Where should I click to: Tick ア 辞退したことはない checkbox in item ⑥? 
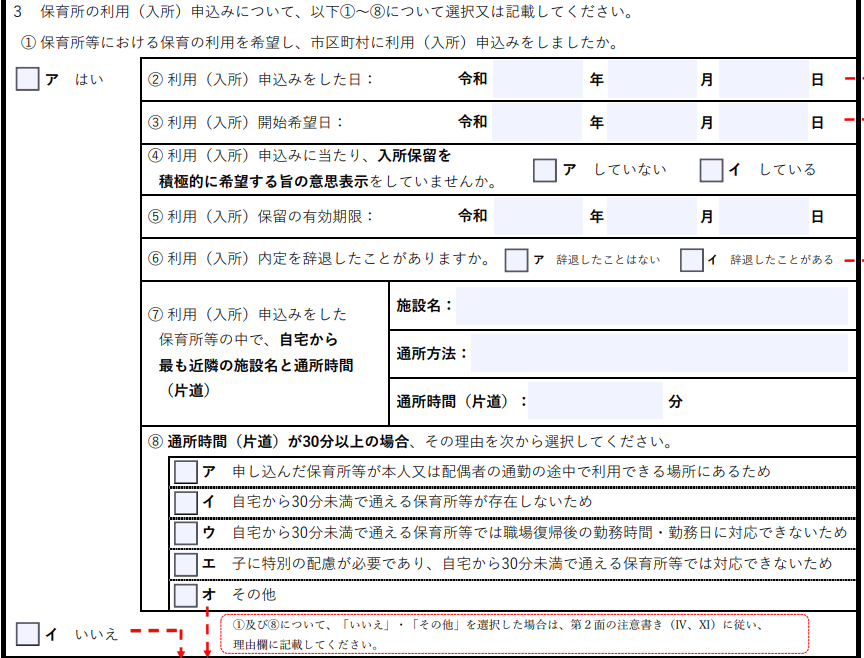pyautogui.click(x=516, y=260)
